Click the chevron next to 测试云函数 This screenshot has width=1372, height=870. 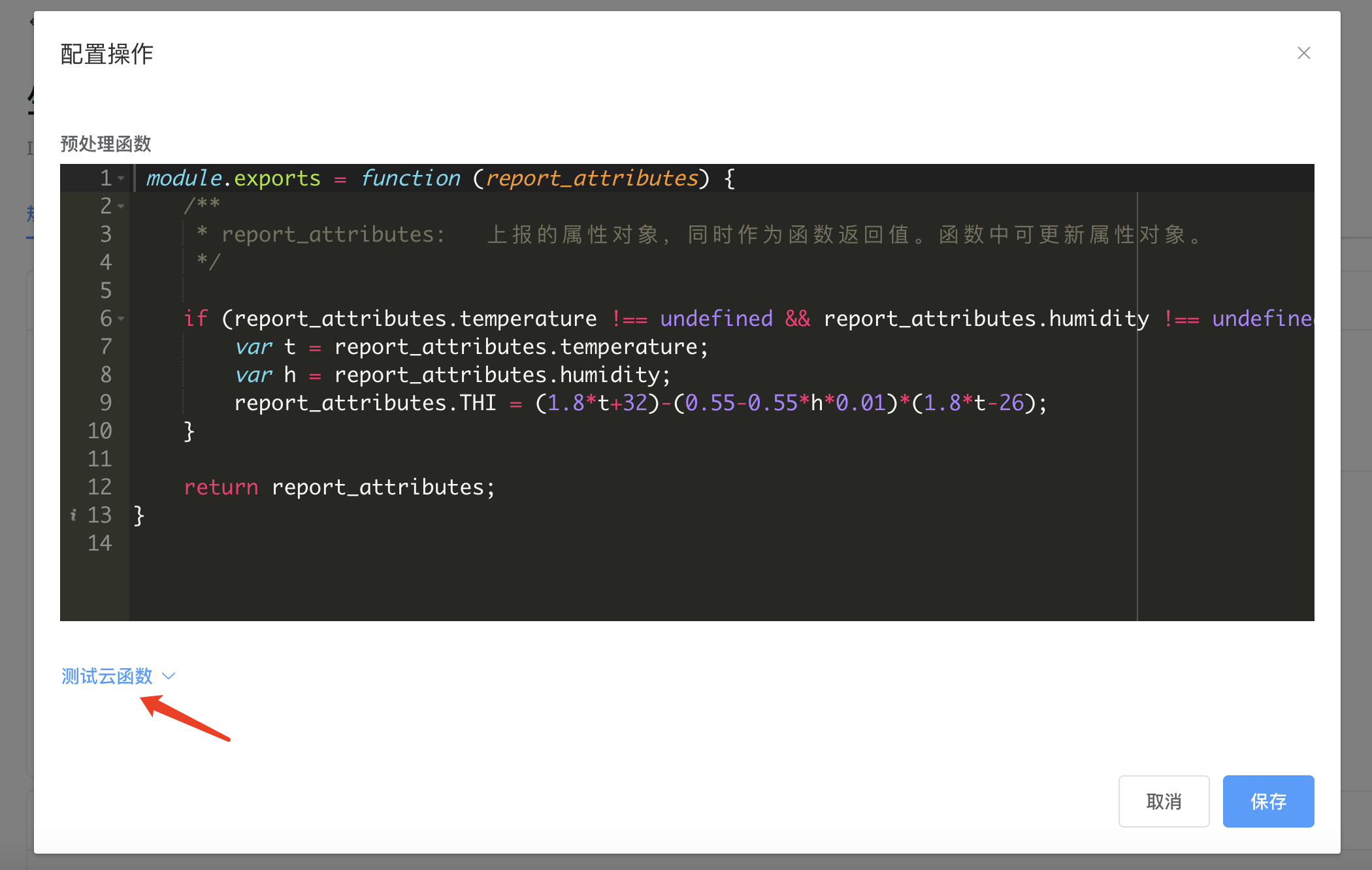click(169, 676)
